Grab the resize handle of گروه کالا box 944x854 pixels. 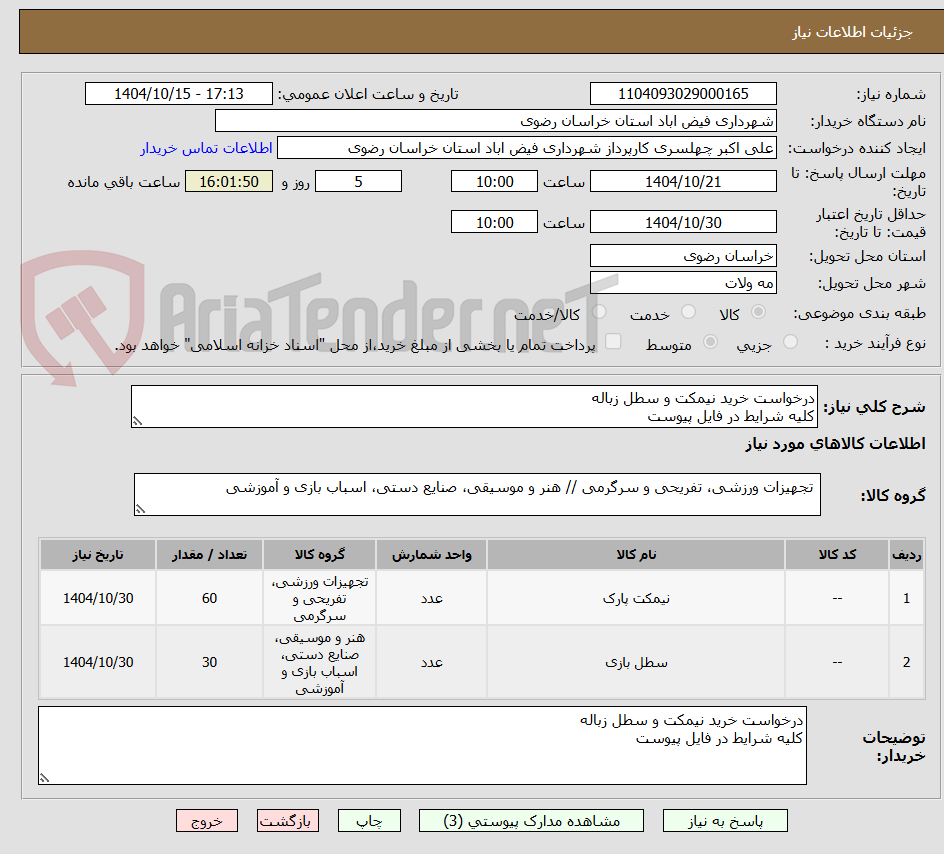pos(140,509)
